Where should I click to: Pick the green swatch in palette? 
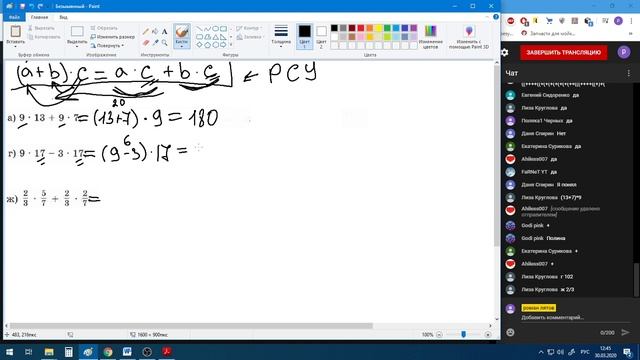387,28
